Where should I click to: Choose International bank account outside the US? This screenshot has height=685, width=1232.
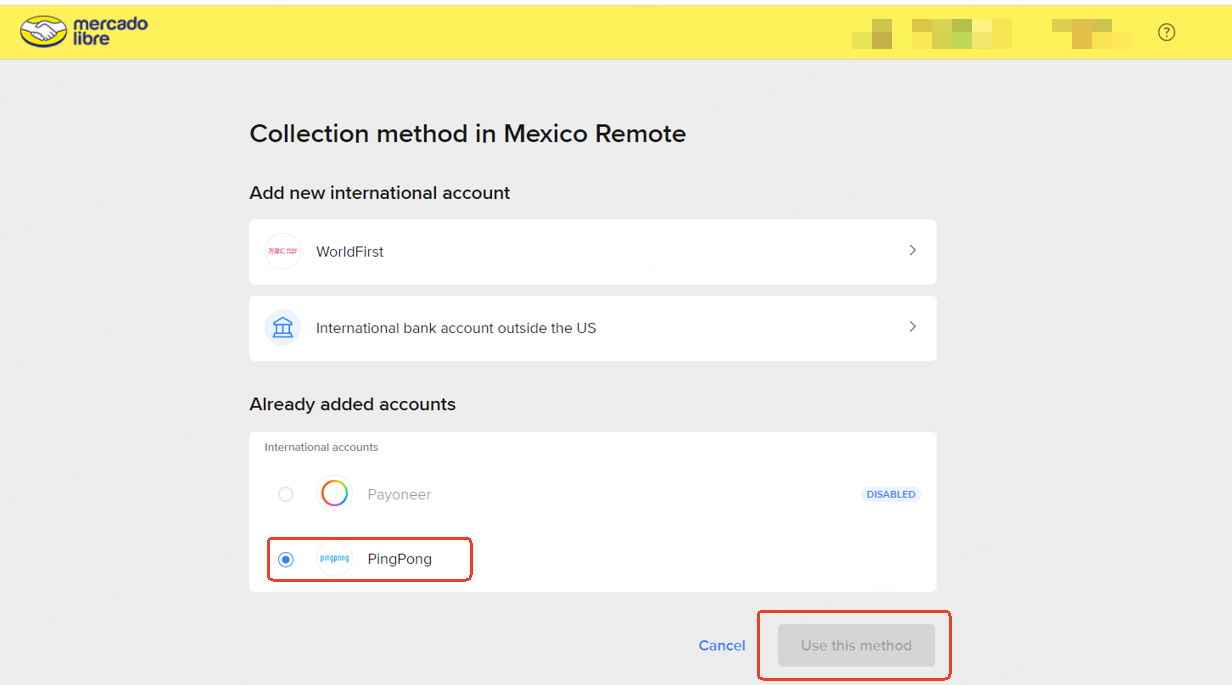coord(456,328)
